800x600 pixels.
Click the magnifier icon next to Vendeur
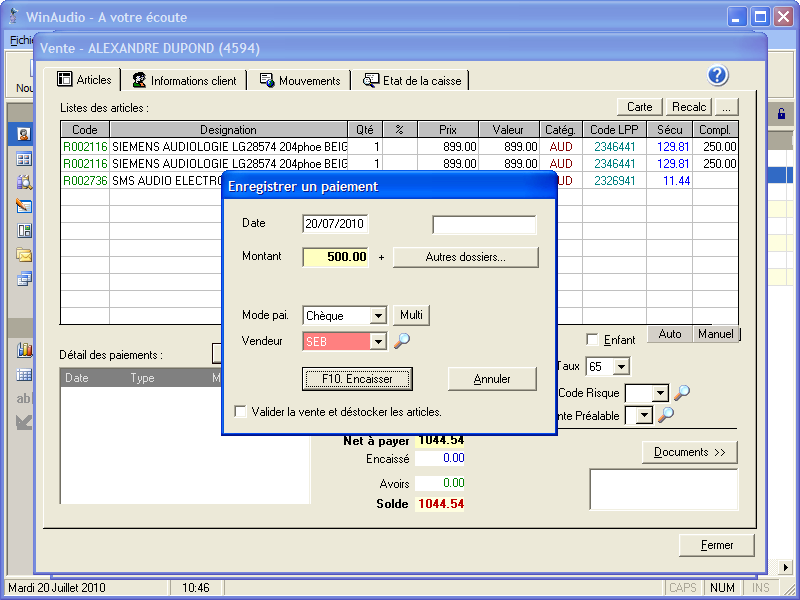(x=401, y=341)
